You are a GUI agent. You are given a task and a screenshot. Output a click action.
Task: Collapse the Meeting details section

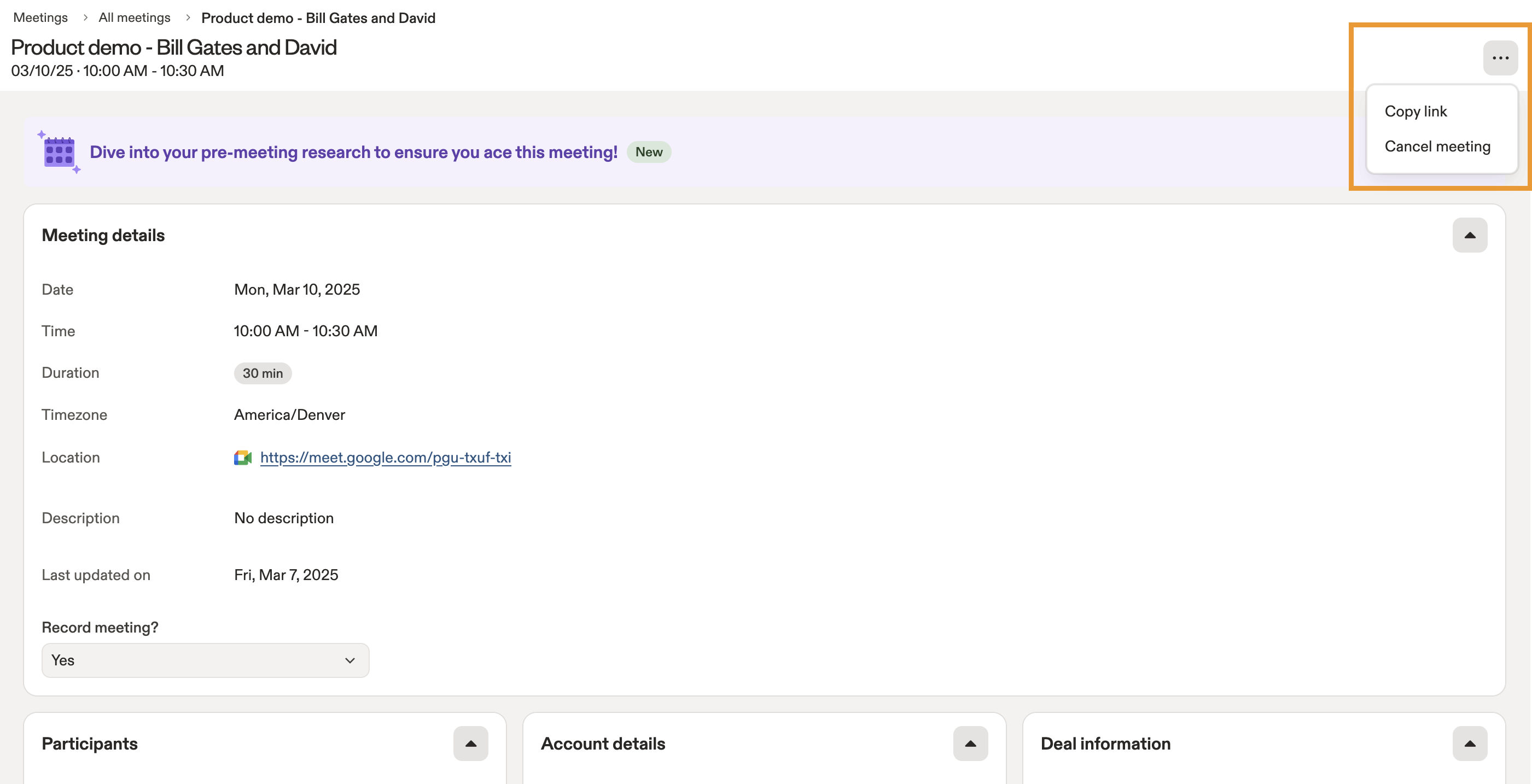pyautogui.click(x=1470, y=236)
